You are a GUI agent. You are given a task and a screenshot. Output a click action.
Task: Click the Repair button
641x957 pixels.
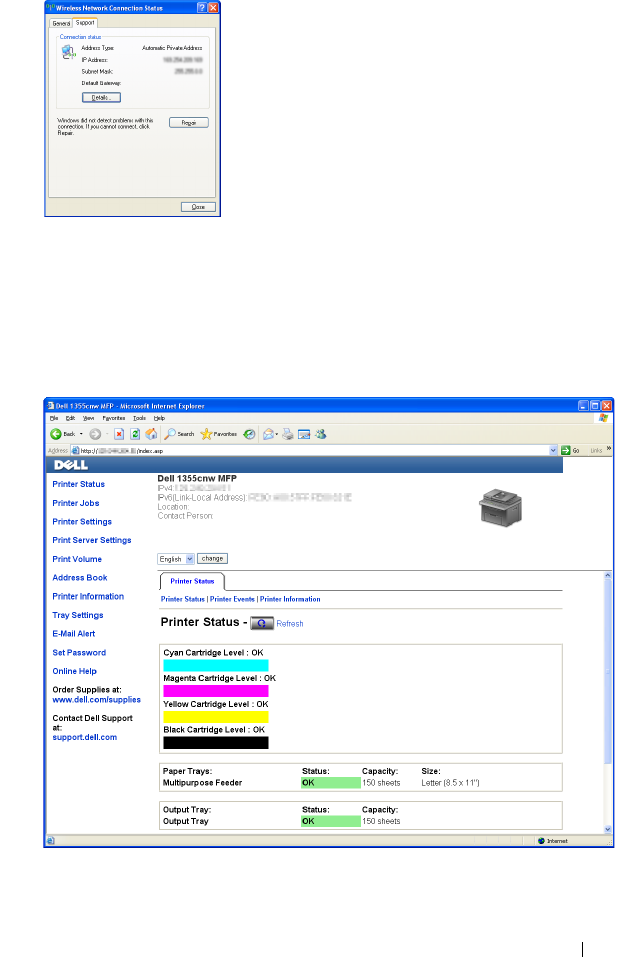[x=189, y=123]
